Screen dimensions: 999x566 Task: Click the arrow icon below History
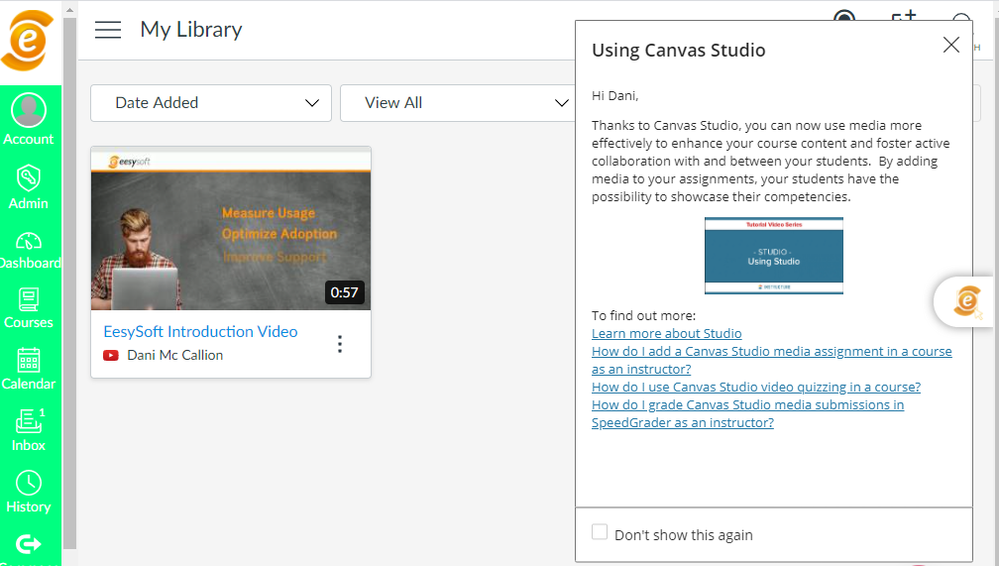coord(29,544)
